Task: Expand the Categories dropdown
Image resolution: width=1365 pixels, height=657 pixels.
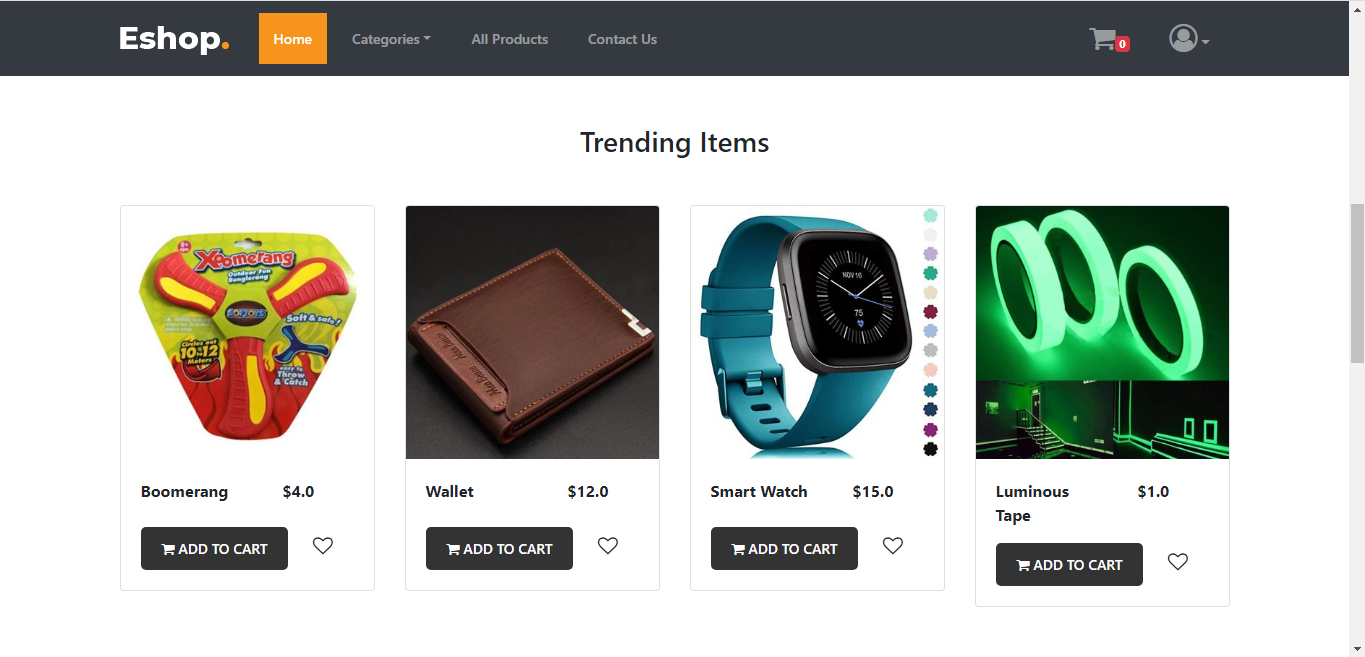Action: pyautogui.click(x=391, y=39)
